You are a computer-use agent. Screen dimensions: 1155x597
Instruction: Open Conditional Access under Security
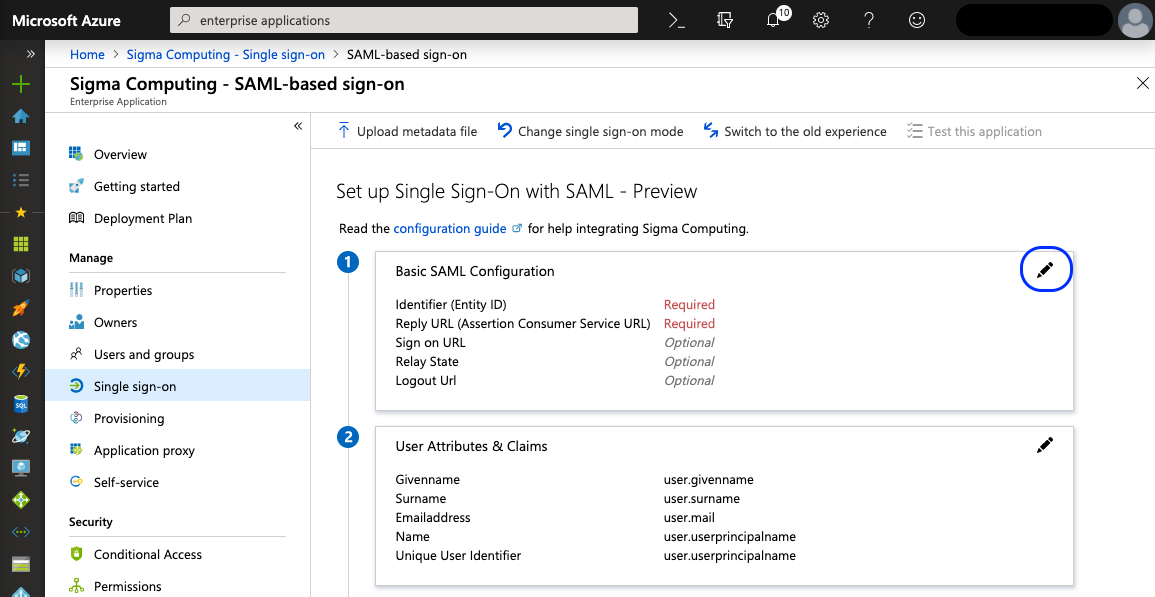[x=178, y=554]
